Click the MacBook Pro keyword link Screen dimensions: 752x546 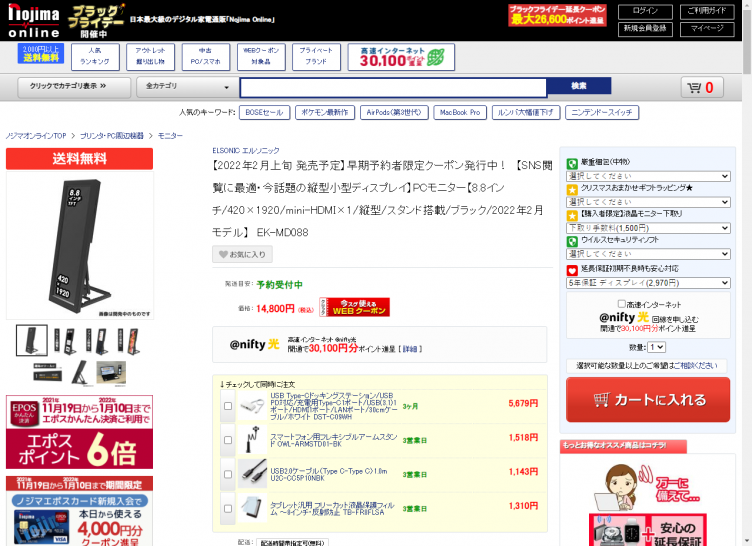(460, 113)
